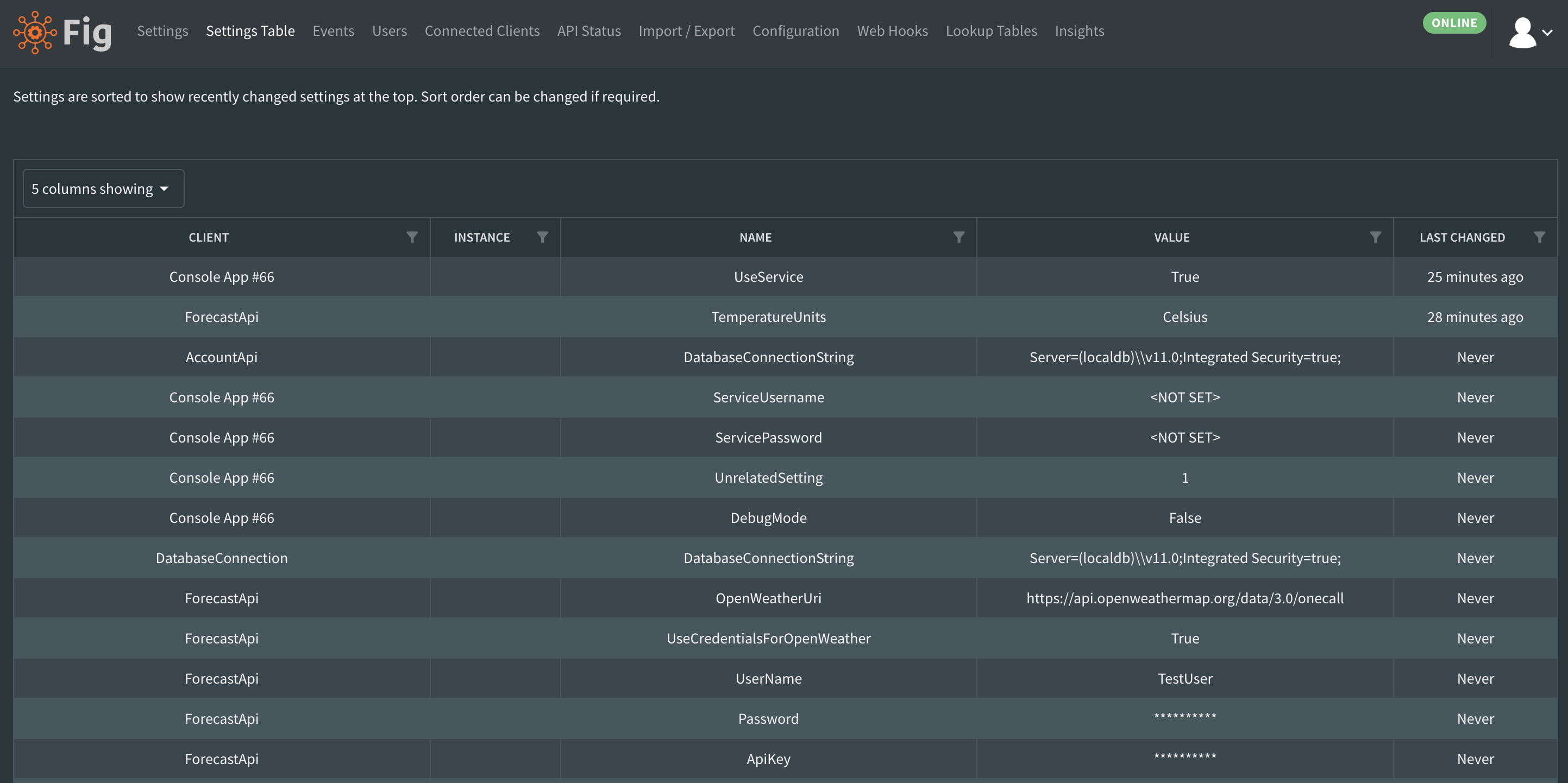
Task: Select the DatabaseConnection client cell
Action: tap(222, 558)
